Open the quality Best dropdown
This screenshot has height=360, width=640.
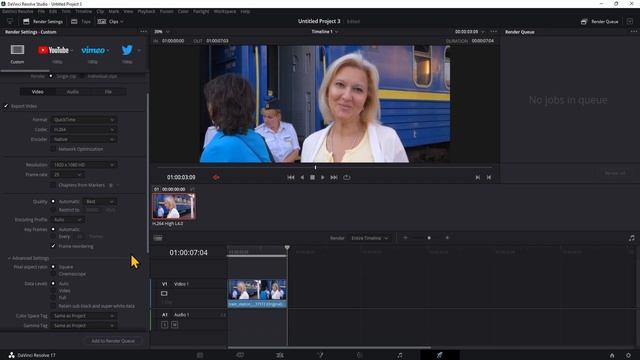tap(100, 202)
